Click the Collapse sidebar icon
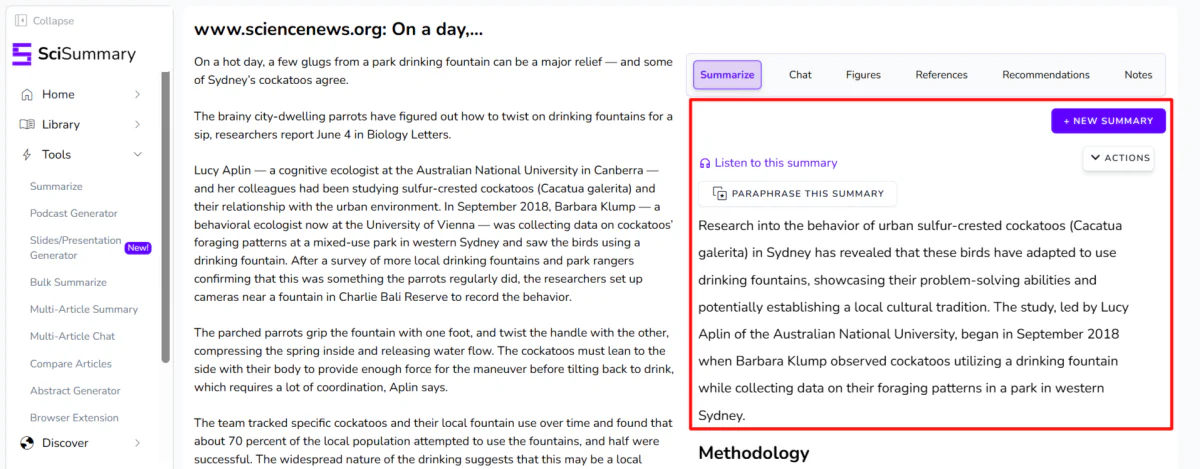This screenshot has width=1200, height=469. (x=22, y=21)
